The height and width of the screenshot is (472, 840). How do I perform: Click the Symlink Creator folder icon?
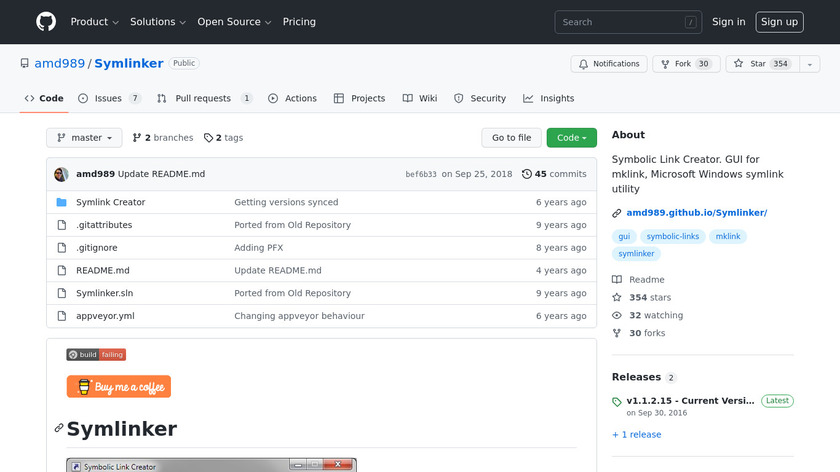tap(61, 202)
